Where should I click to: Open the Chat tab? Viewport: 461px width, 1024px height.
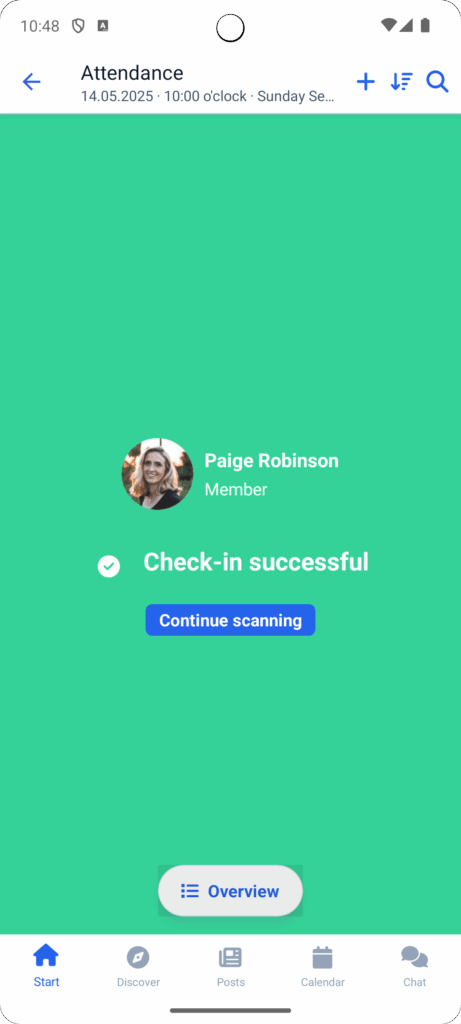[x=415, y=966]
